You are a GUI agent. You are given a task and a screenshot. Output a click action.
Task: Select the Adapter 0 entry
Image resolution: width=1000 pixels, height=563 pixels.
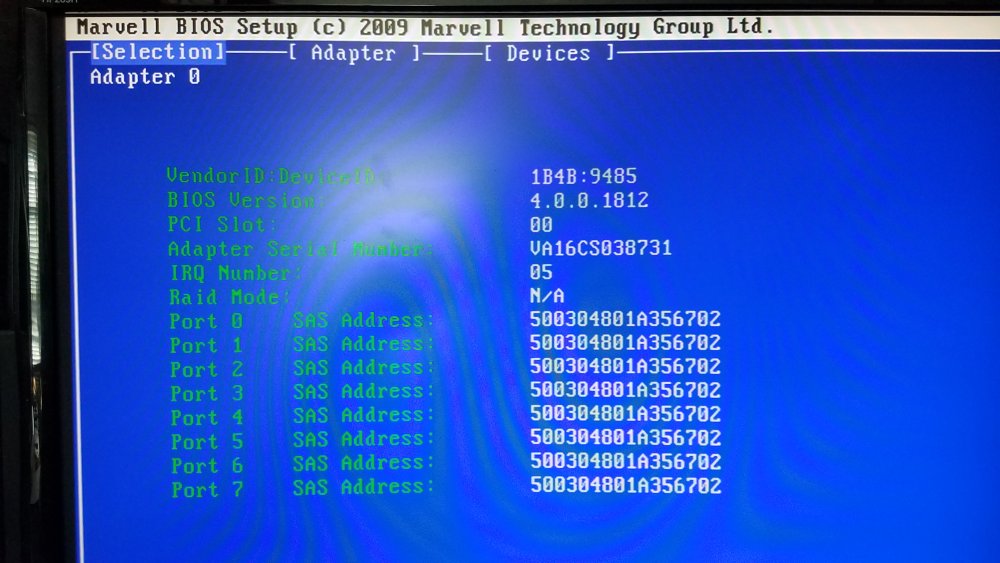pyautogui.click(x=145, y=77)
